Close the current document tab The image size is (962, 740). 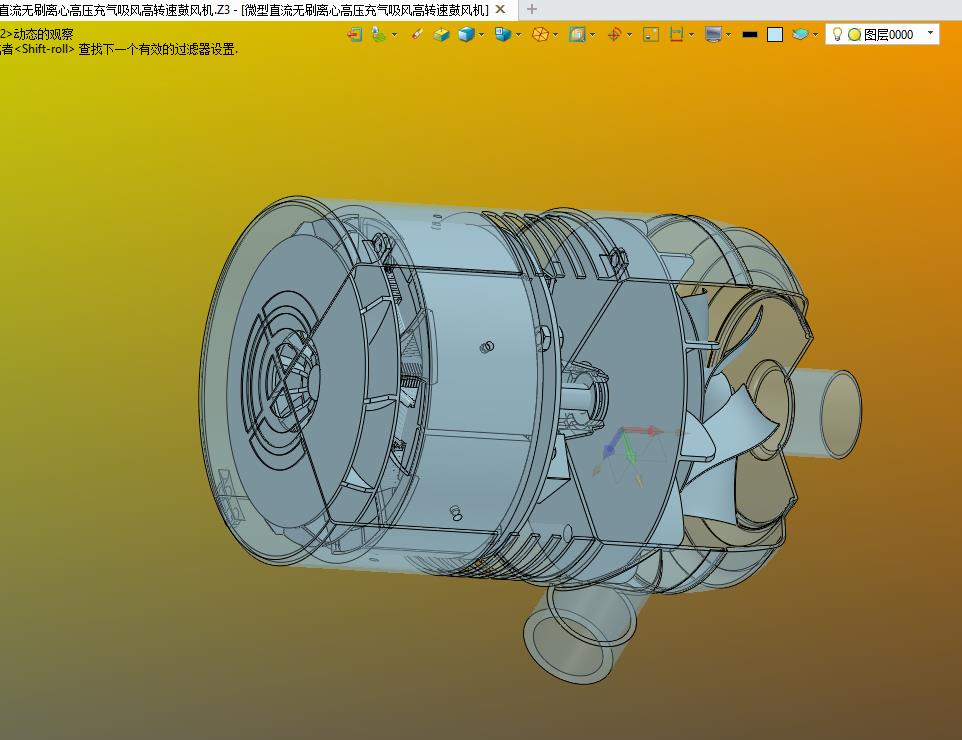(x=501, y=9)
